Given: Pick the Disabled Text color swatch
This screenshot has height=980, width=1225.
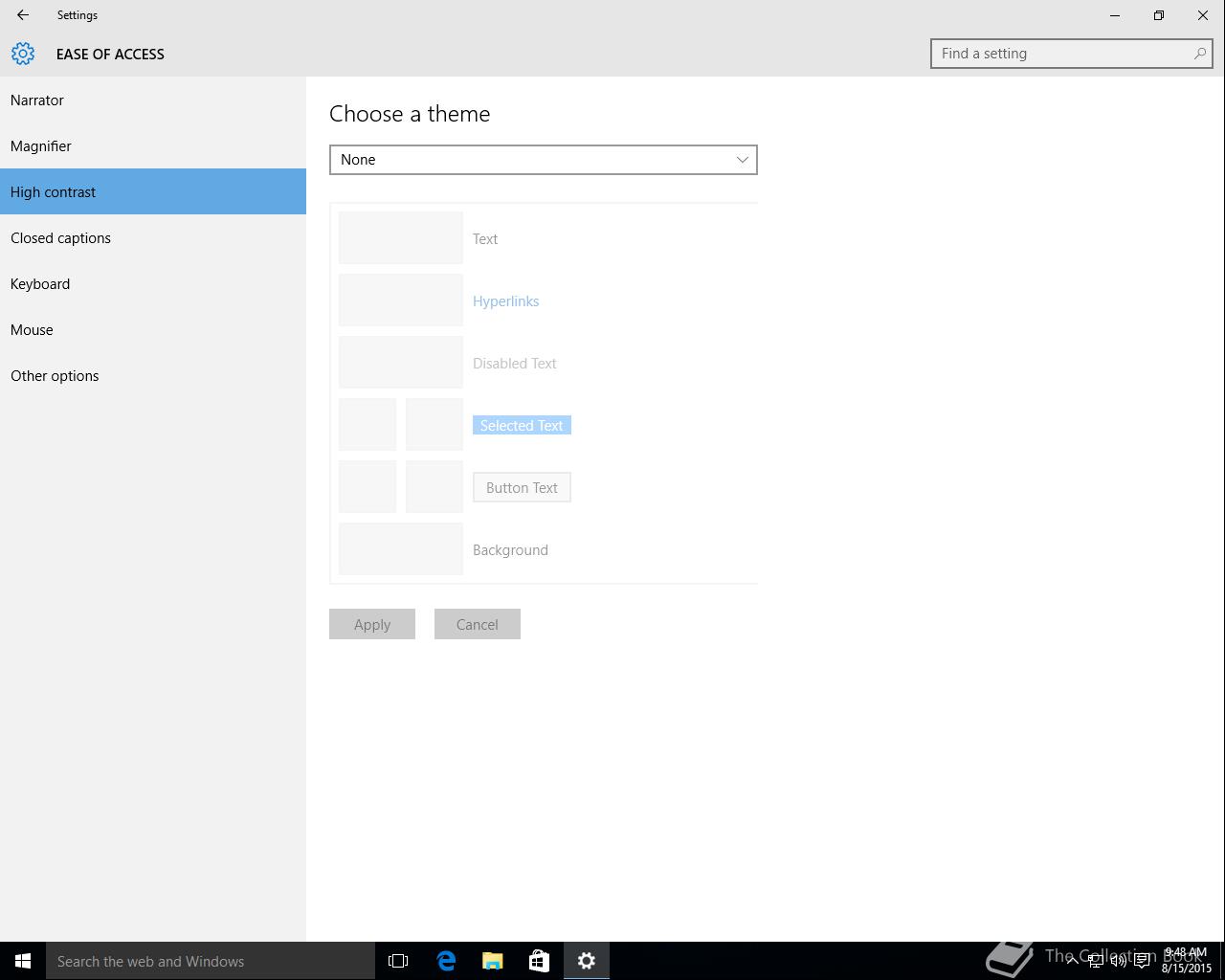Looking at the screenshot, I should (x=401, y=363).
